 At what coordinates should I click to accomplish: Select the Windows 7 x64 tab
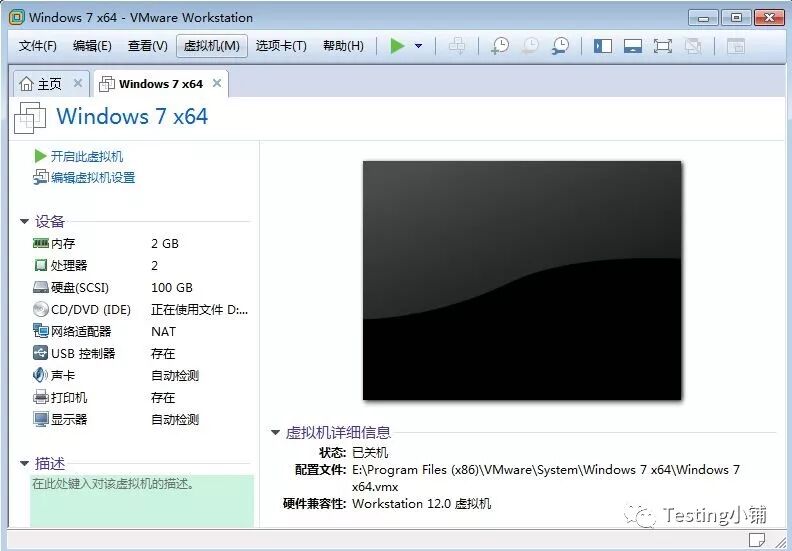coord(161,84)
